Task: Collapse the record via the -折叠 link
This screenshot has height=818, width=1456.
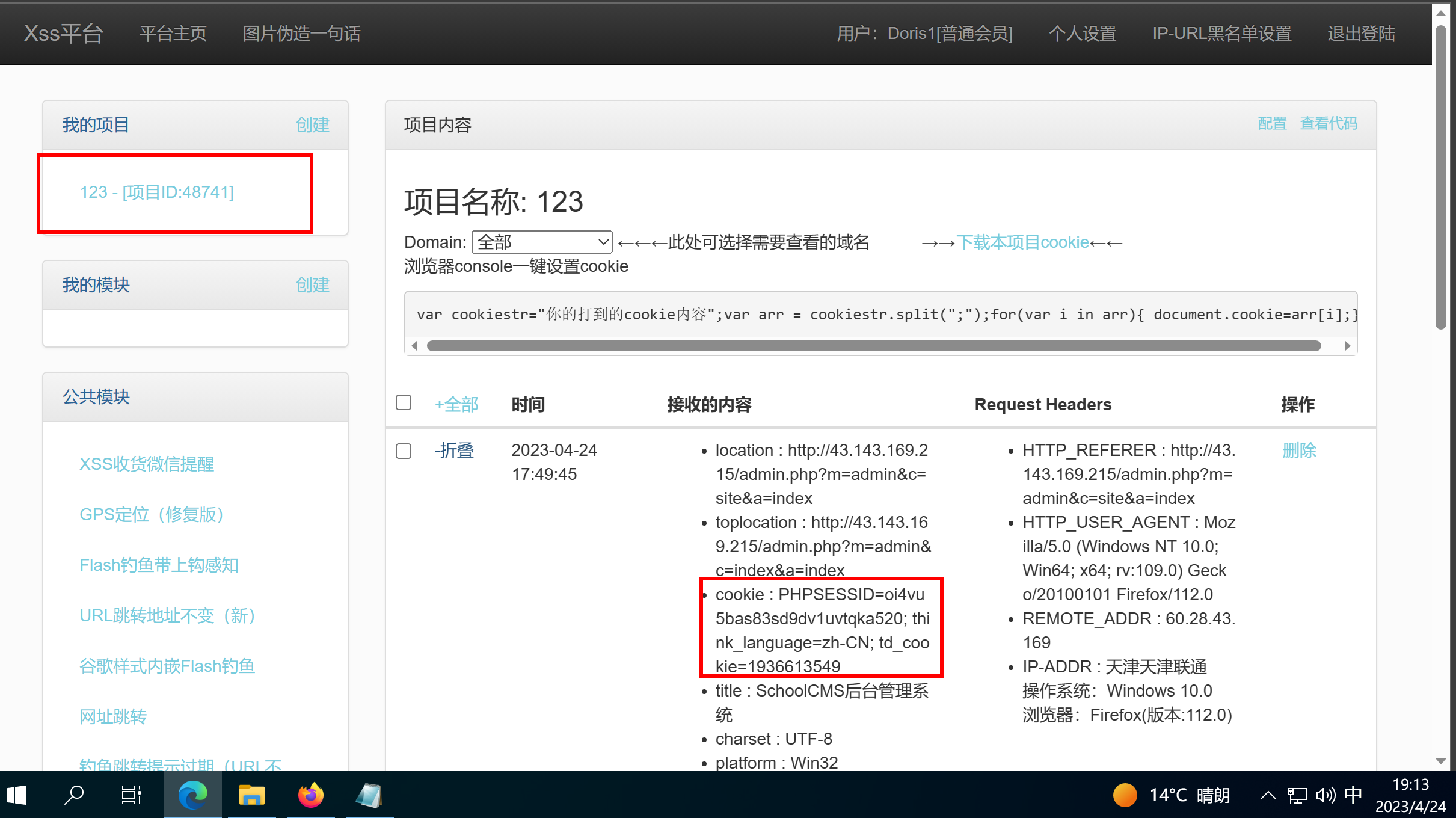Action: 455,451
